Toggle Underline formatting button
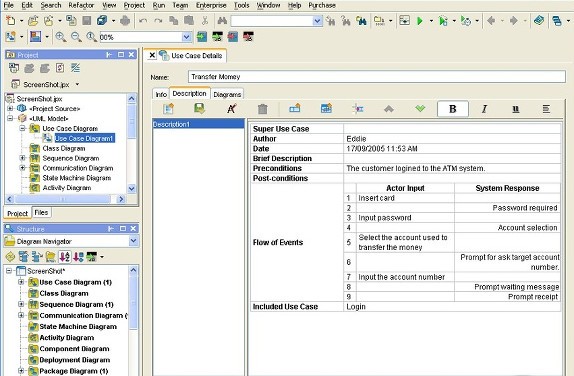Image resolution: width=574 pixels, height=376 pixels. tap(516, 109)
